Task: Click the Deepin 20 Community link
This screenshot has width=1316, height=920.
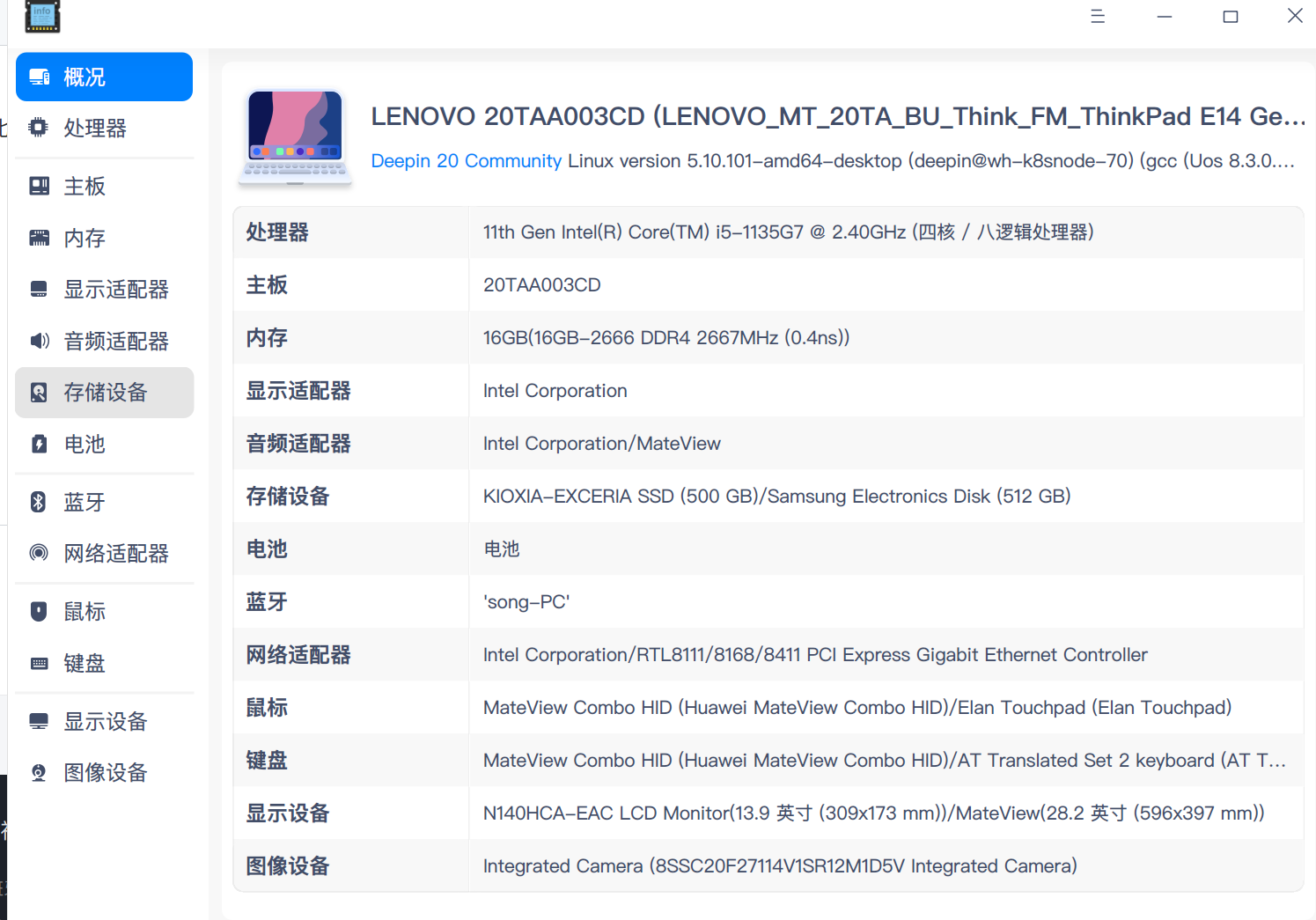Action: [466, 161]
